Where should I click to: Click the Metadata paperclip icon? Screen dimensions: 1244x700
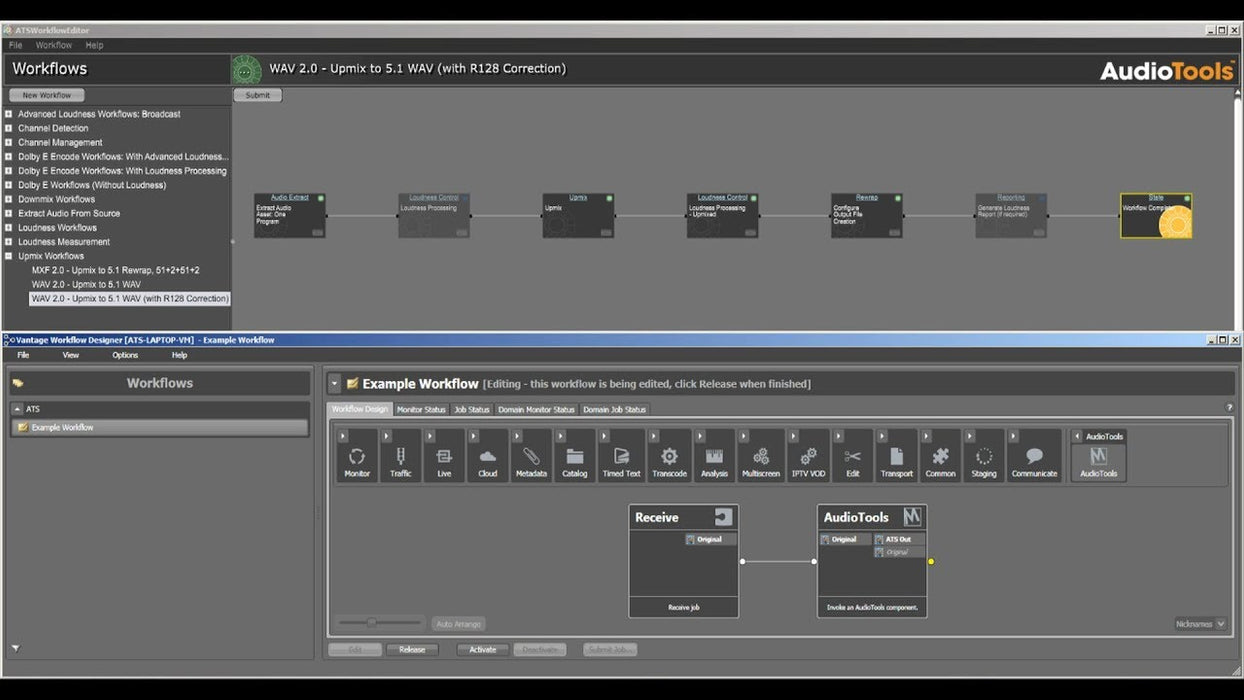tap(531, 458)
